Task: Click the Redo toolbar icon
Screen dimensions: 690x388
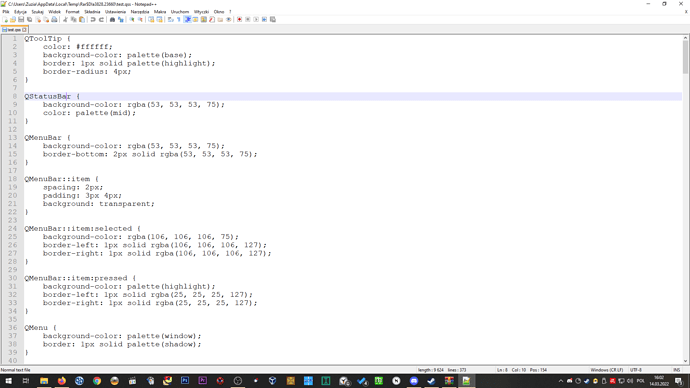Action: 102,19
